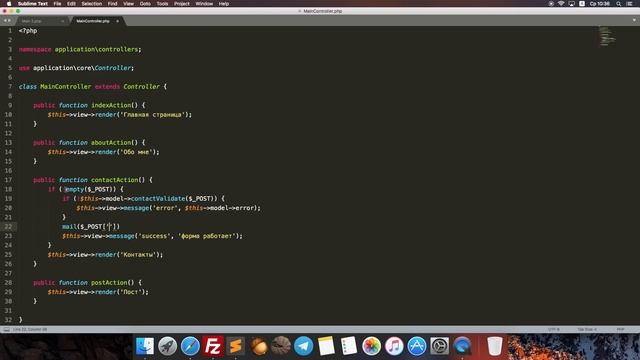Open the Goto menu
The width and height of the screenshot is (640, 360).
(145, 4)
